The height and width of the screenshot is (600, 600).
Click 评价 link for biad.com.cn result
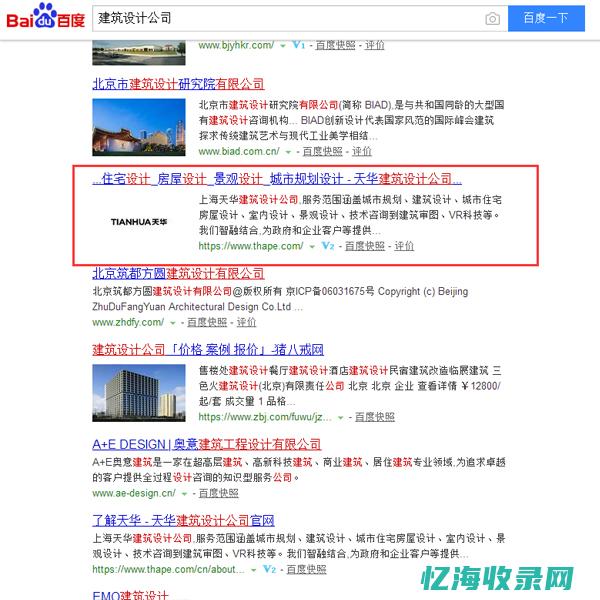point(362,152)
